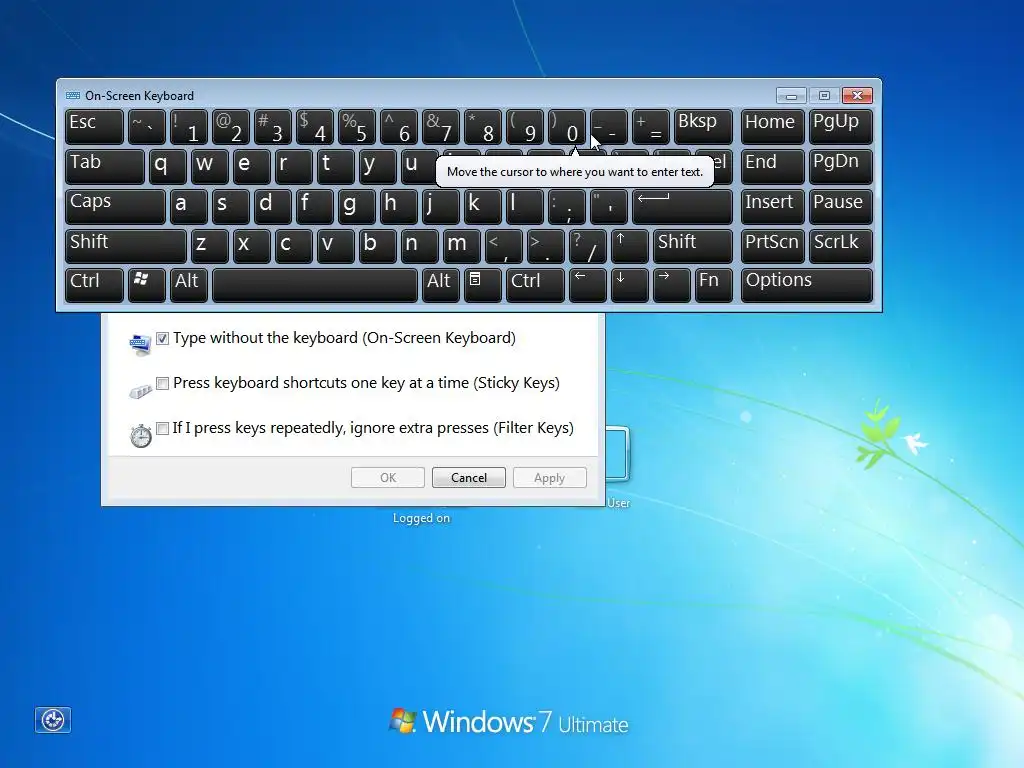The image size is (1024, 768).
Task: Click the OK button
Action: [x=388, y=477]
